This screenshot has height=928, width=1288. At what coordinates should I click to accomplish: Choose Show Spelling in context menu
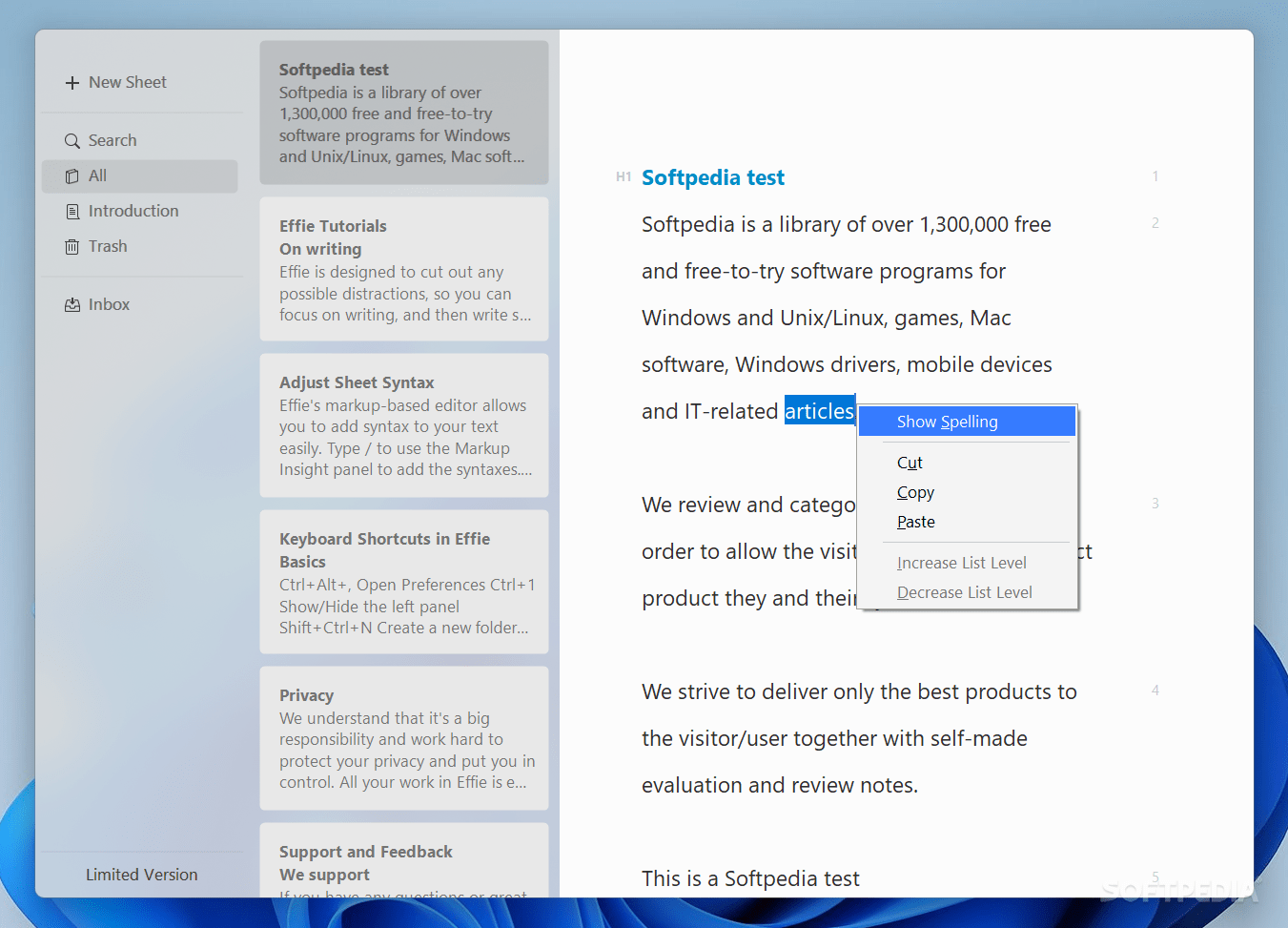[x=967, y=422]
